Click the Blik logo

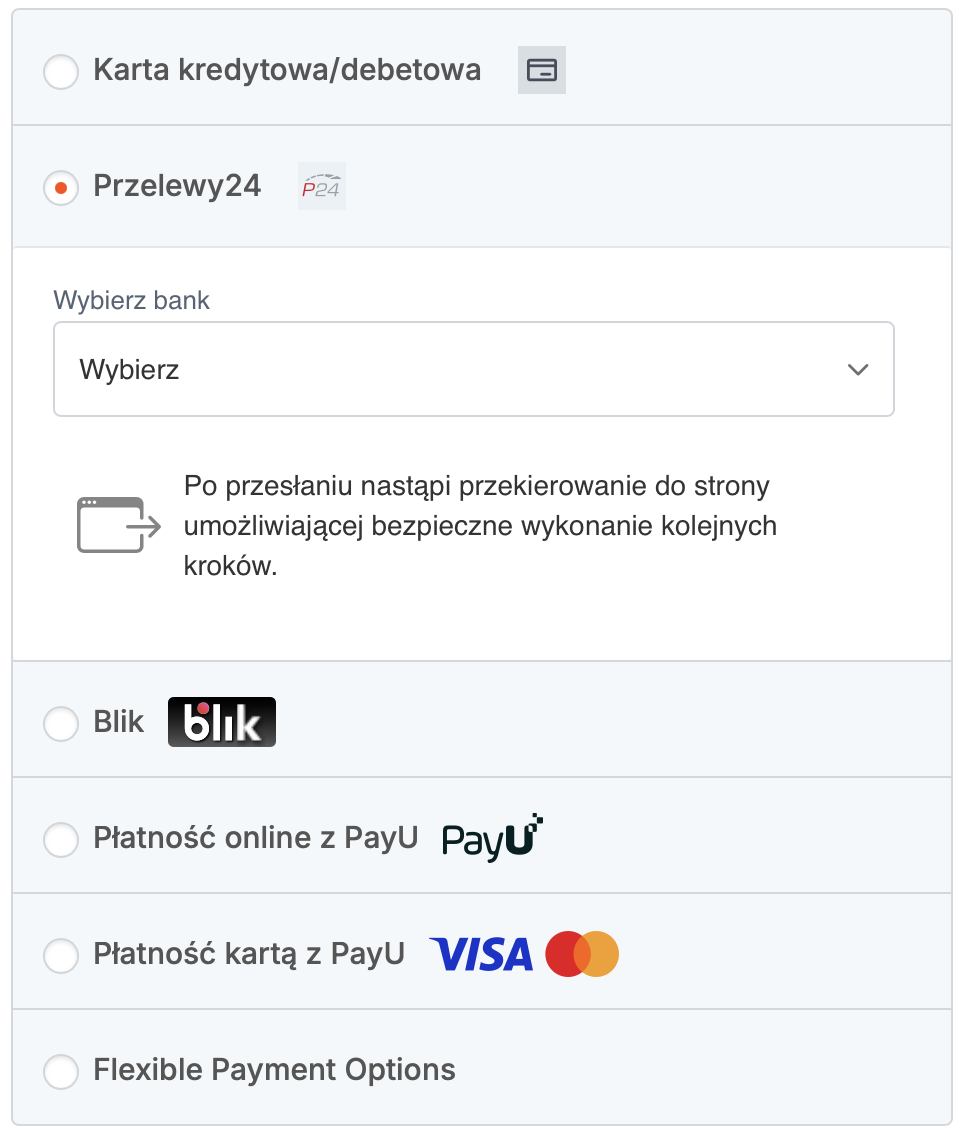[x=221, y=722]
